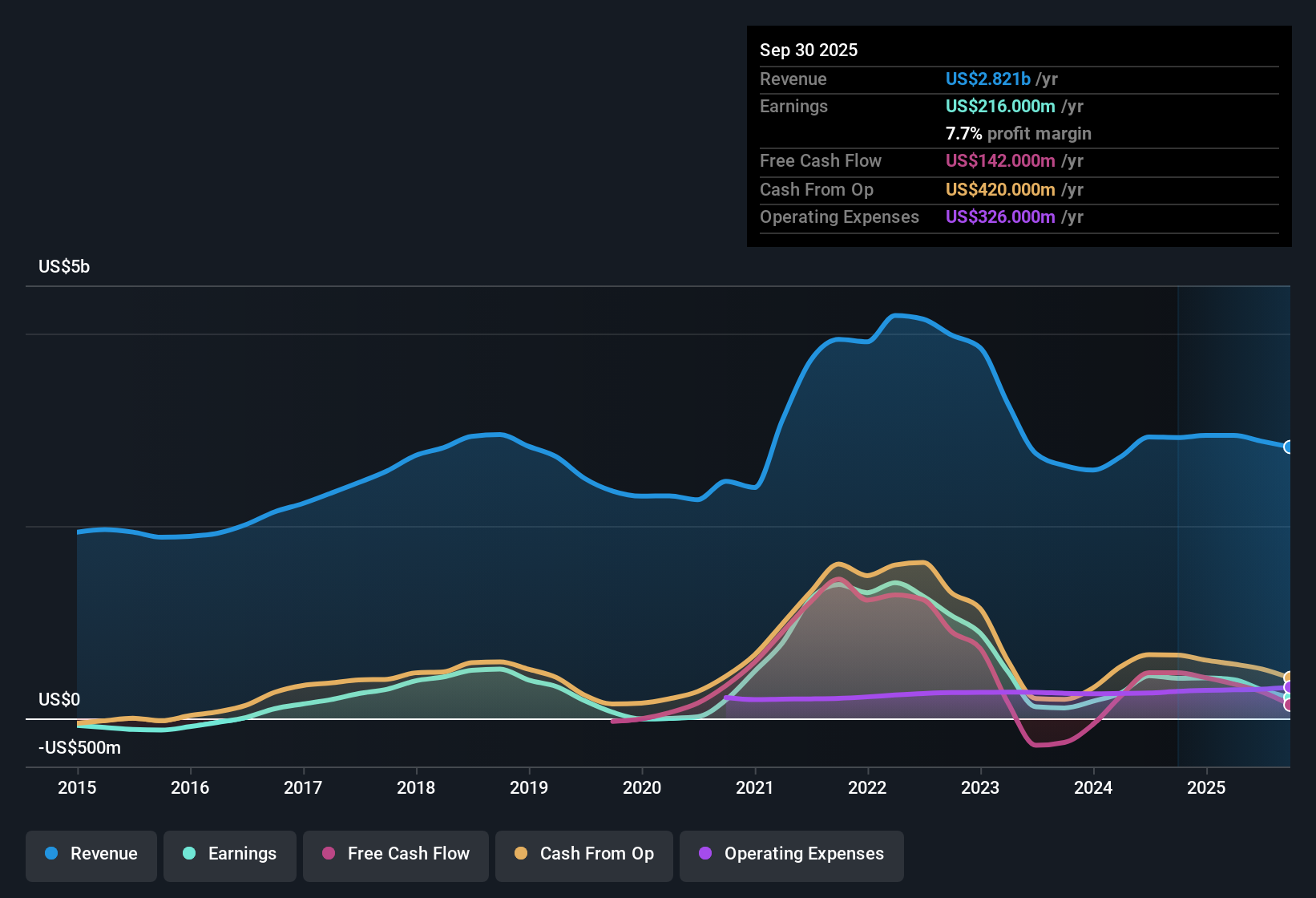Click the teal Earnings legend dot
This screenshot has width=1316, height=898.
pyautogui.click(x=189, y=854)
